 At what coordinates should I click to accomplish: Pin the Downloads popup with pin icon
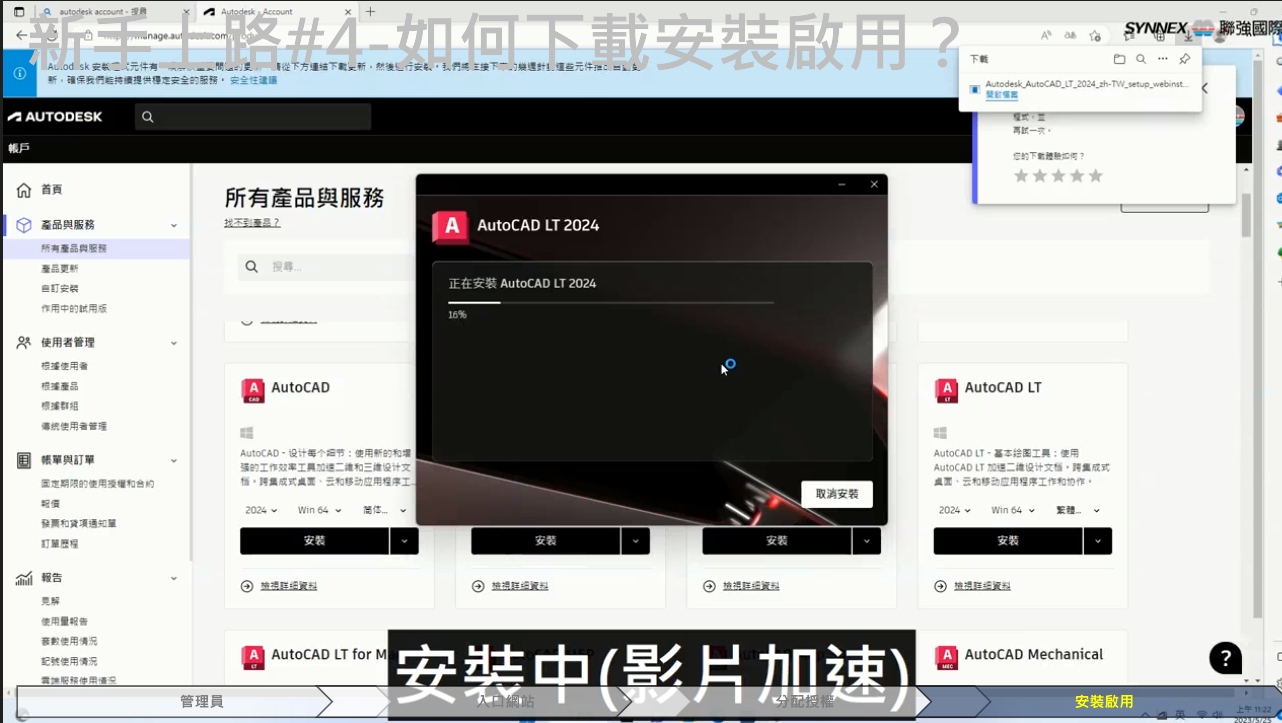tap(1185, 59)
